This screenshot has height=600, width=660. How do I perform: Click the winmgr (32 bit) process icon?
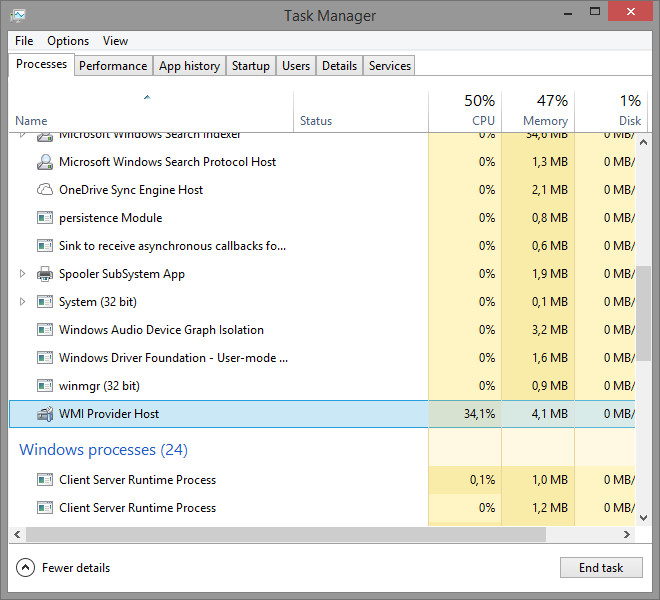[45, 386]
